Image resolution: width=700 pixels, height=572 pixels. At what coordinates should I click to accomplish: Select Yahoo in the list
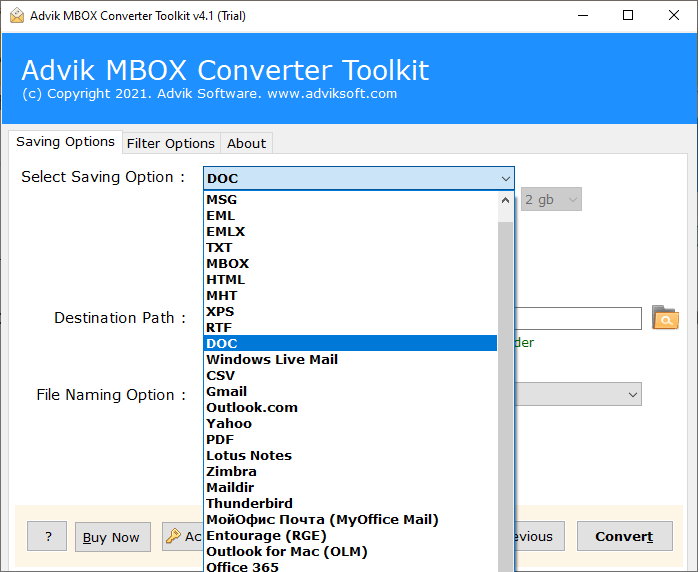tap(350, 424)
